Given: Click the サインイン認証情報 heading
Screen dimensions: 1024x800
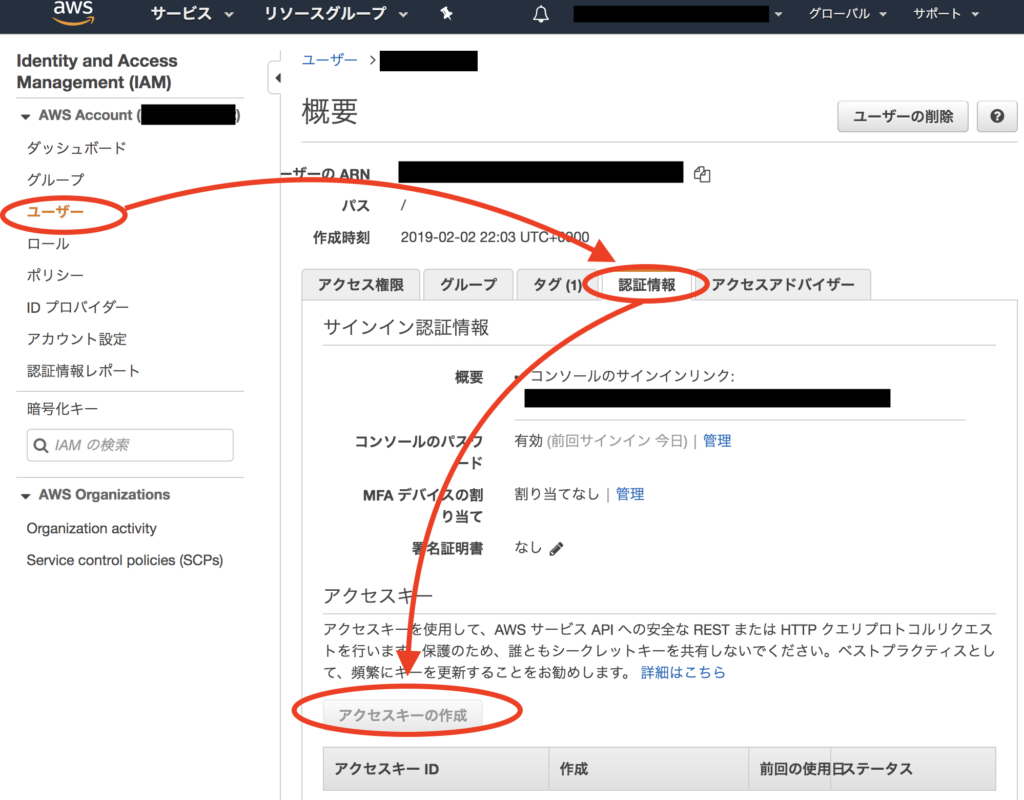Looking at the screenshot, I should pos(406,327).
